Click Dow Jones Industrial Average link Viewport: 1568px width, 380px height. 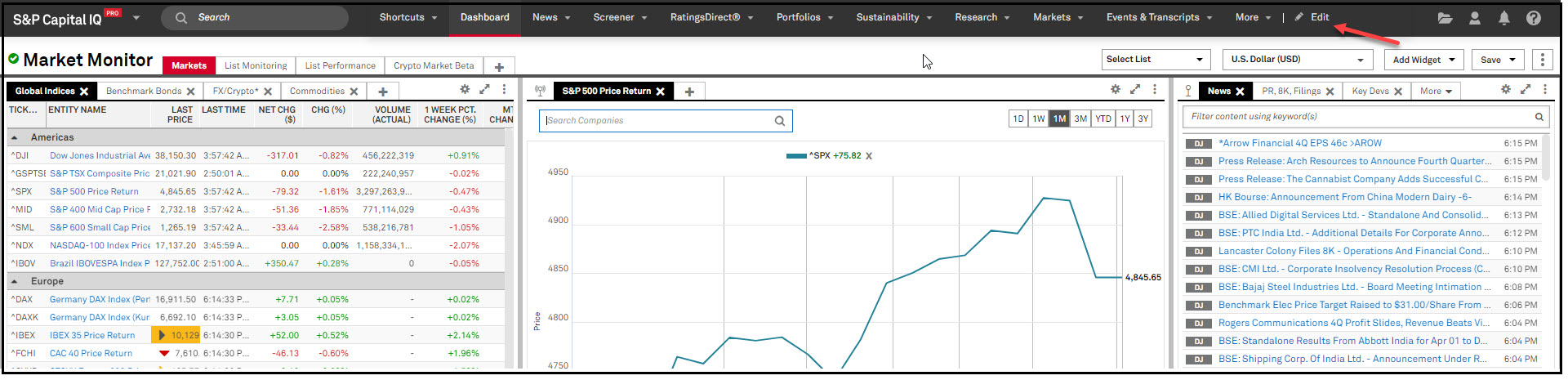(100, 155)
